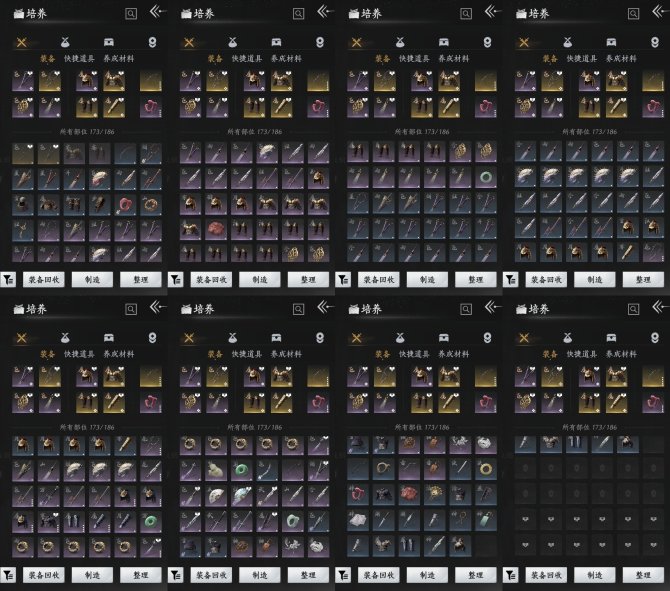The height and width of the screenshot is (591, 670).
Task: Open filter in panel showing five feather fans
Action: click(511, 279)
